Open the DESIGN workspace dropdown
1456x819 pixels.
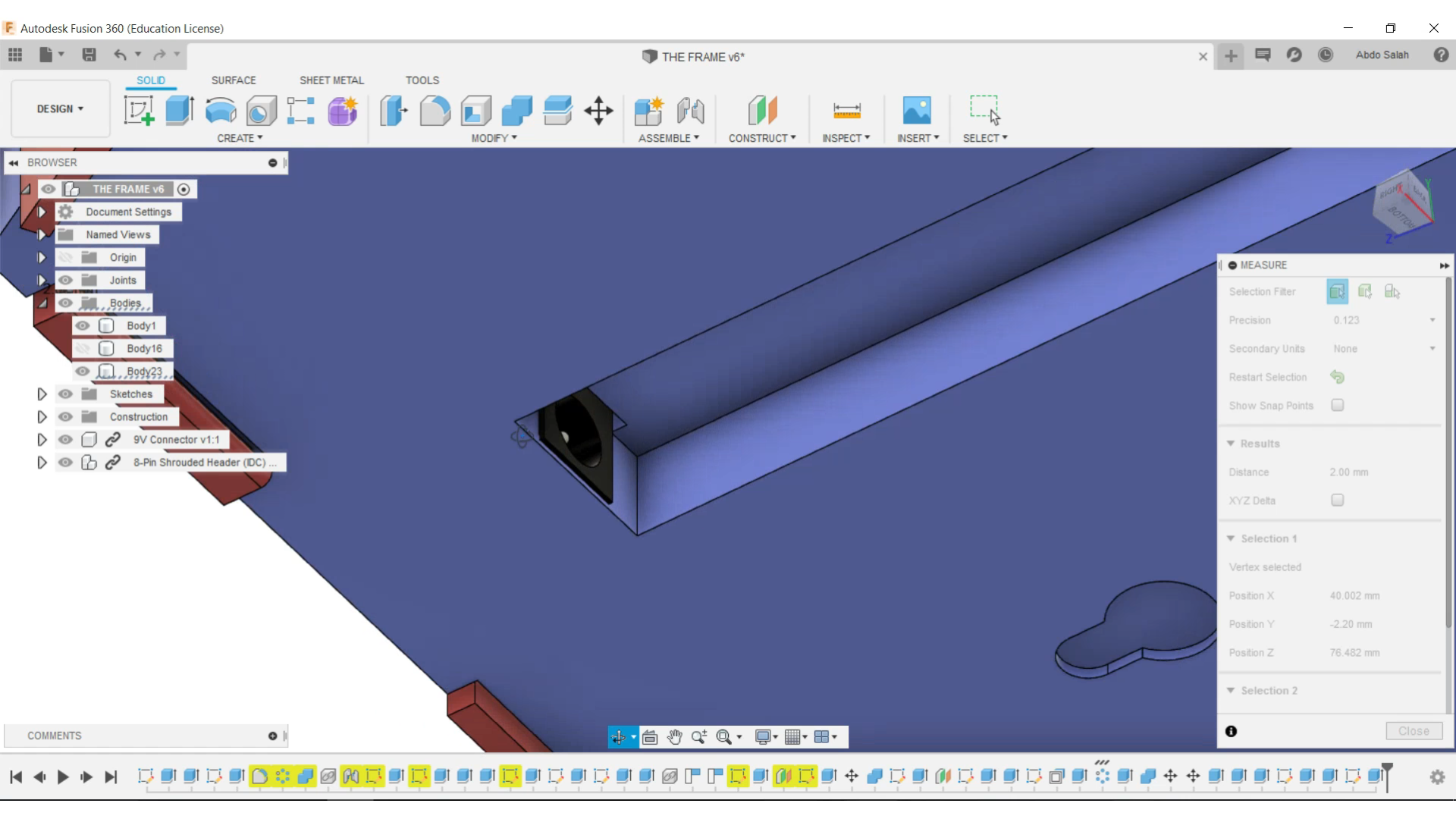click(61, 108)
